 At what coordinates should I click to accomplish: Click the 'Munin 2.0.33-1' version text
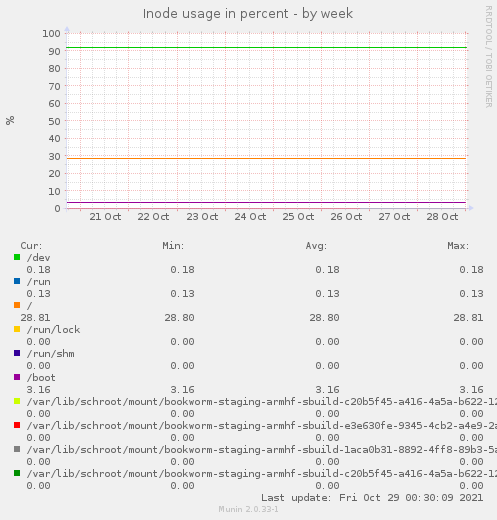click(248, 509)
